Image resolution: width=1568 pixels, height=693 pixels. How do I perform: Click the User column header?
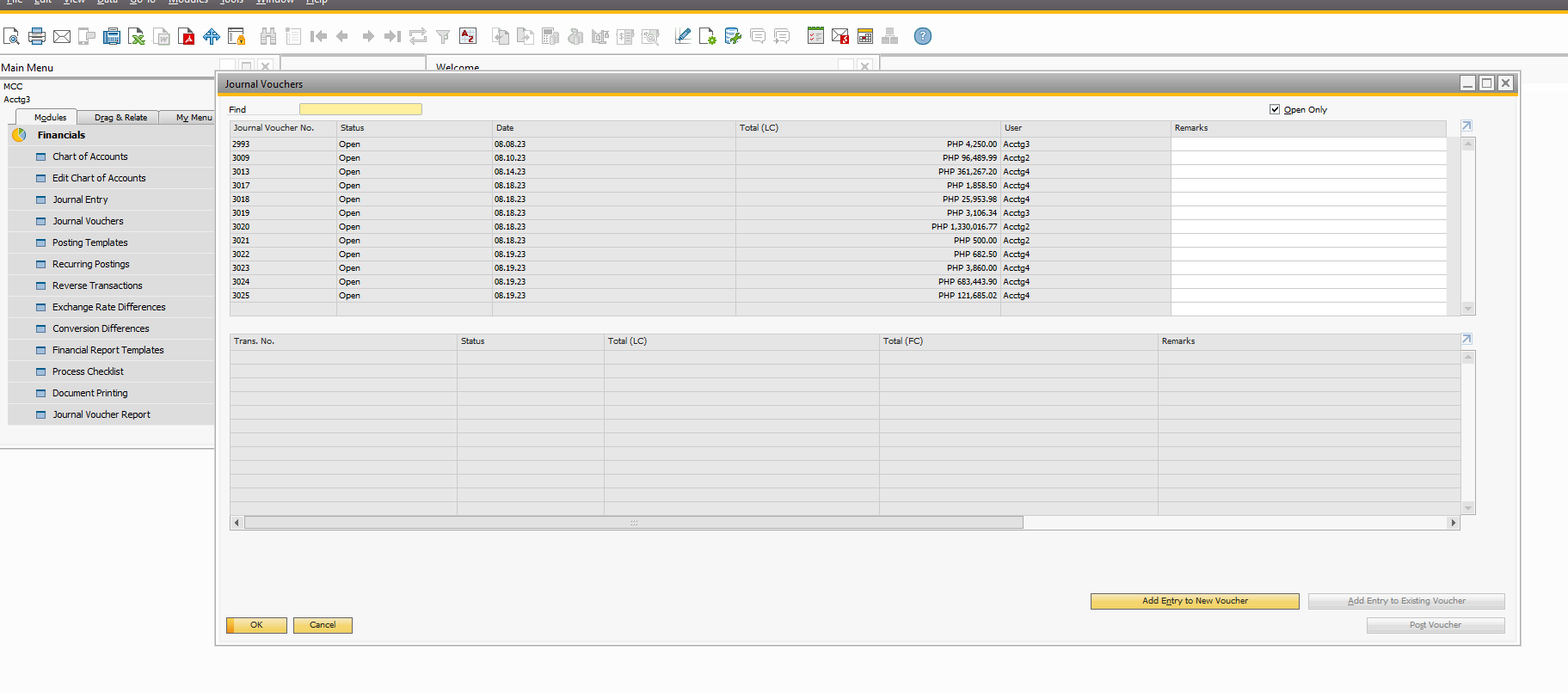point(1085,128)
